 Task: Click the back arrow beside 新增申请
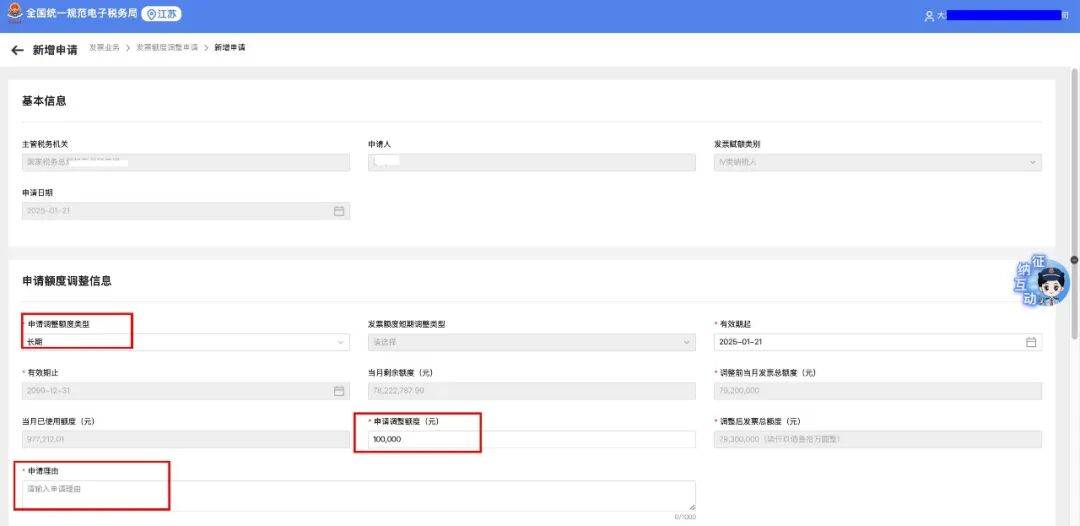coord(17,50)
